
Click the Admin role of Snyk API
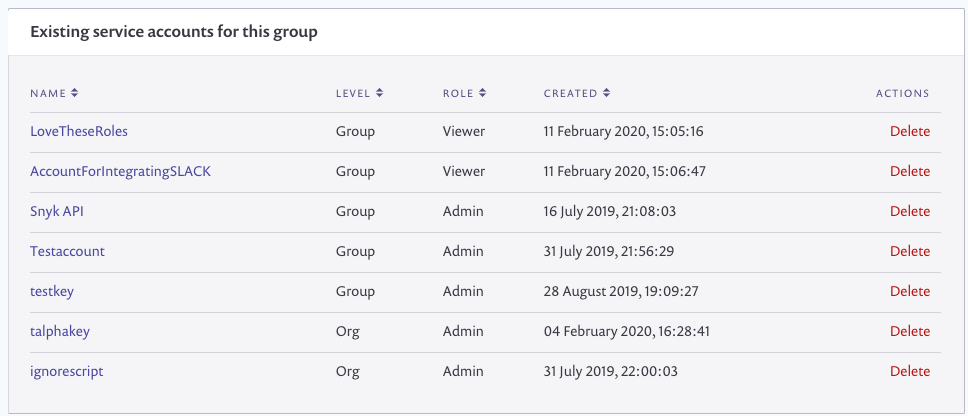[463, 211]
